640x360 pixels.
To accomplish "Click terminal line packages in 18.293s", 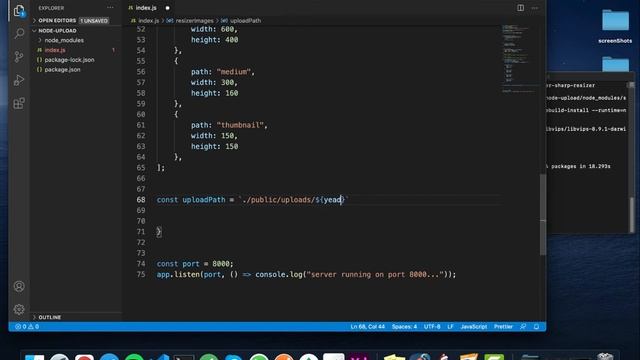I will (x=580, y=166).
